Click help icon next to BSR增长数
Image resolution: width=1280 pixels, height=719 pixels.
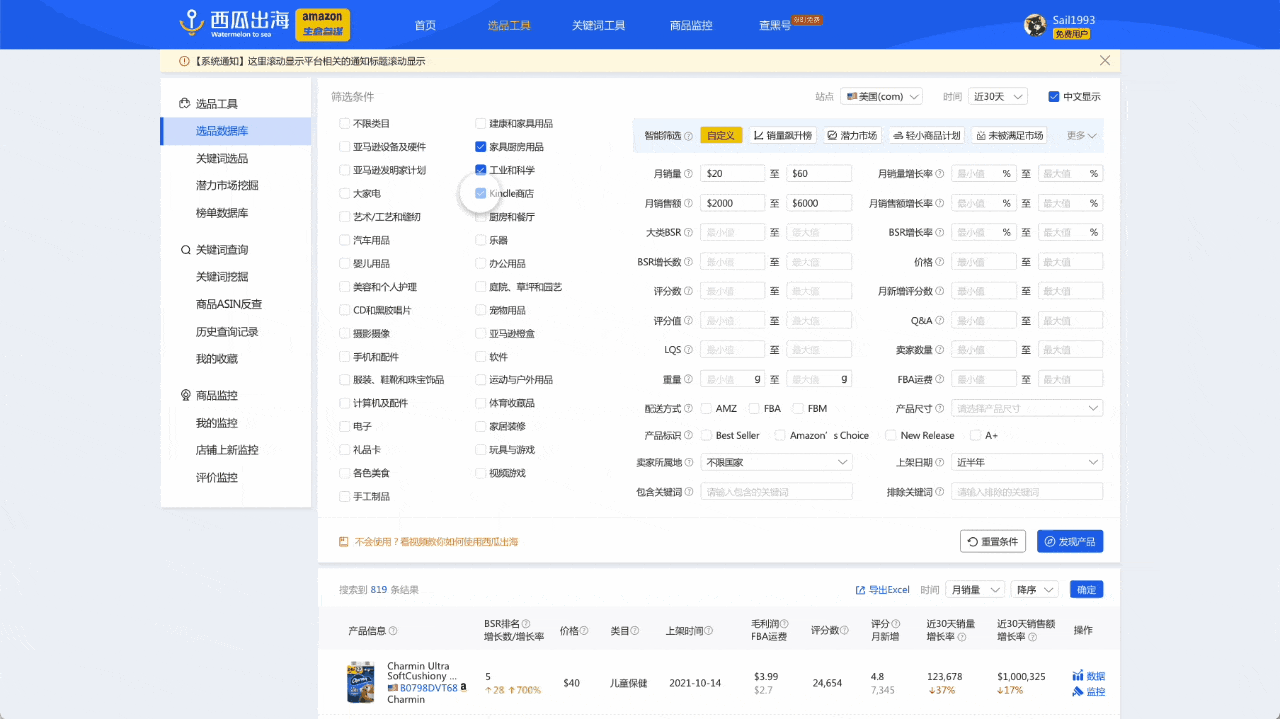pyautogui.click(x=689, y=262)
